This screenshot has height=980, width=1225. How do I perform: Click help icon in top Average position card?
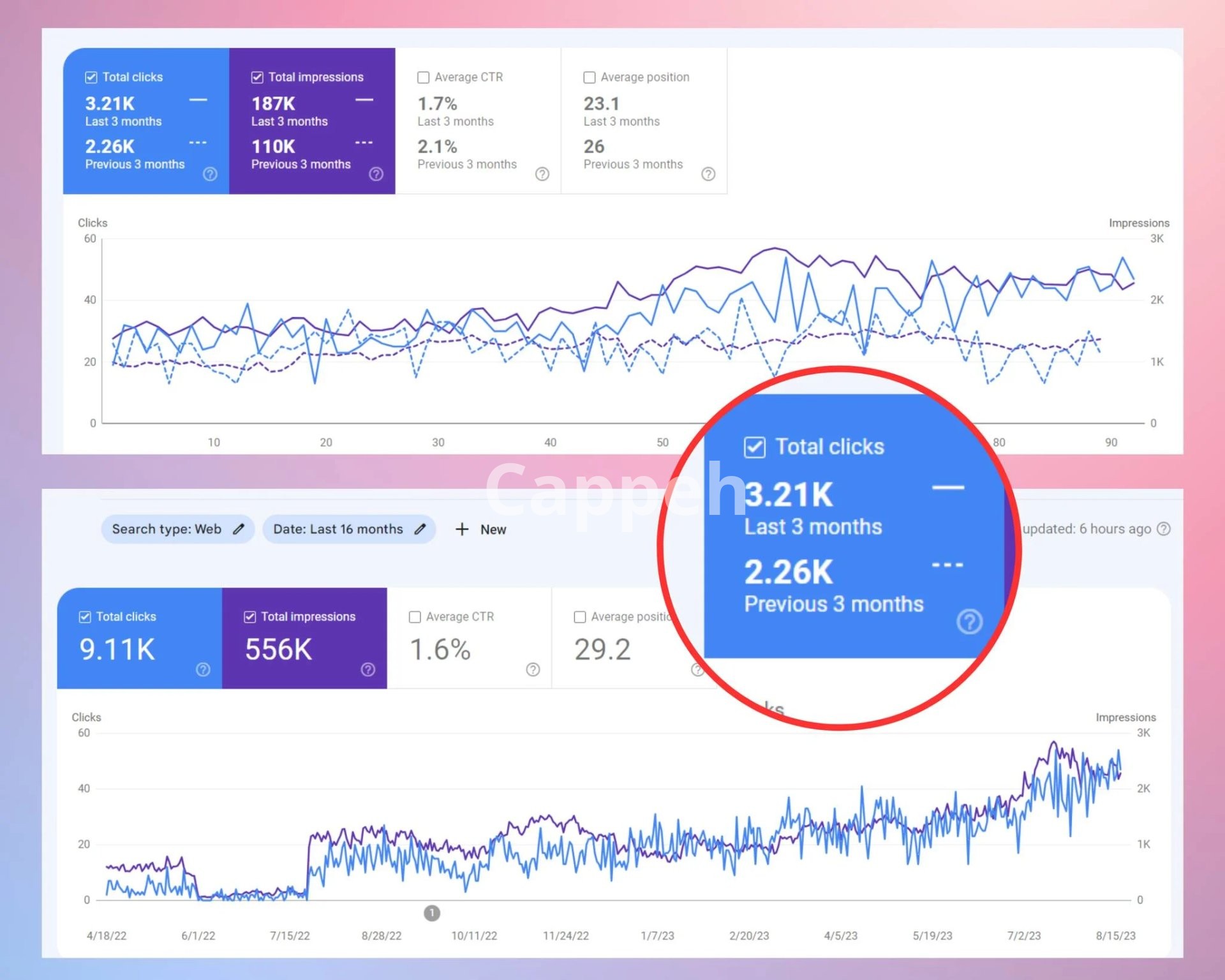(x=708, y=174)
